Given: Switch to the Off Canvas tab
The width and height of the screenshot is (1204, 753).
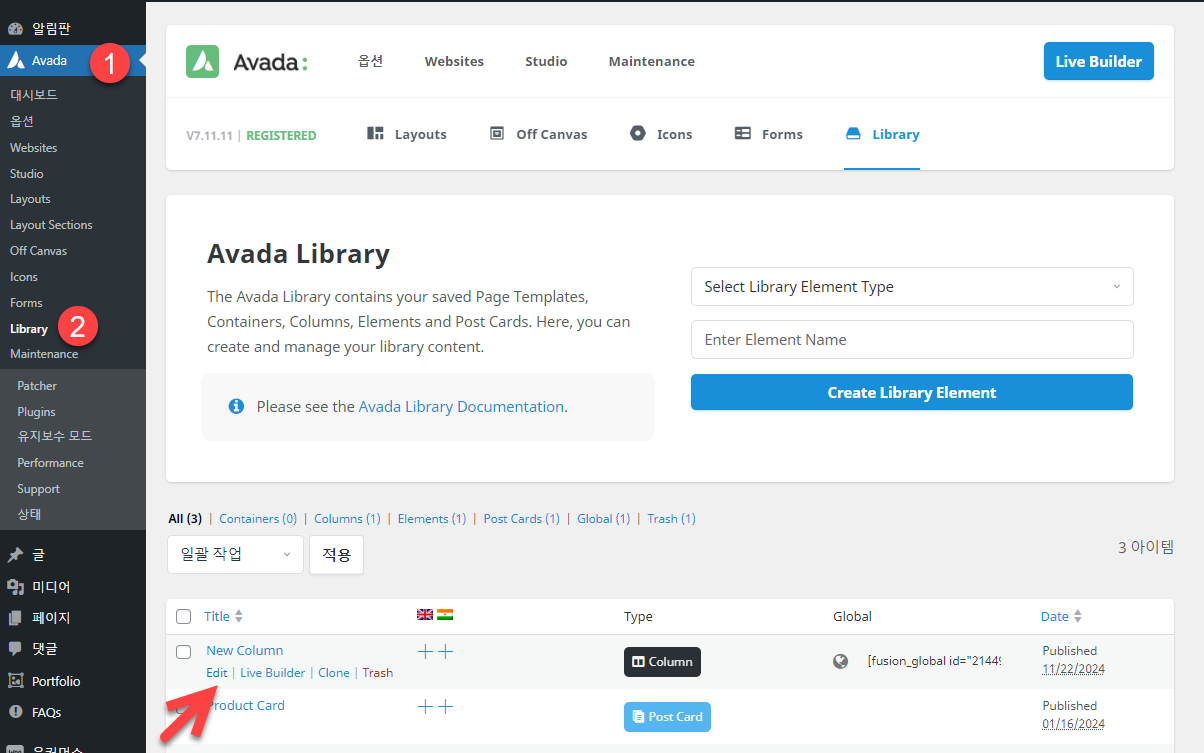Looking at the screenshot, I should (x=538, y=134).
